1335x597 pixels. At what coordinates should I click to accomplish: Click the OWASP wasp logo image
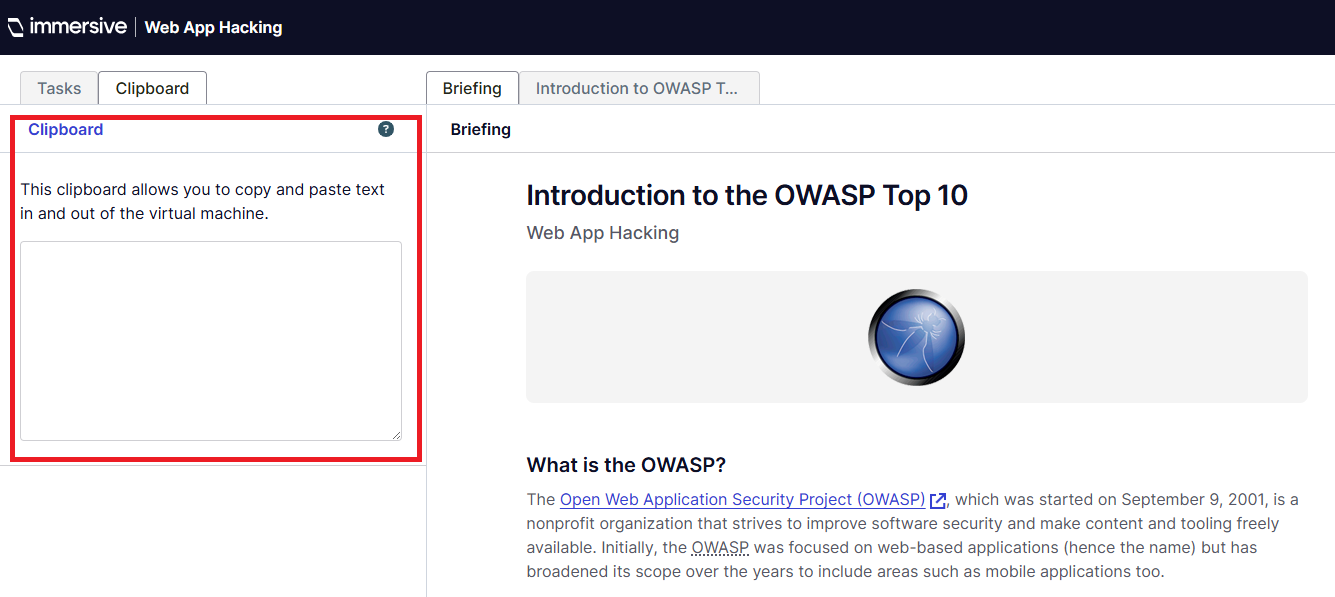point(916,337)
